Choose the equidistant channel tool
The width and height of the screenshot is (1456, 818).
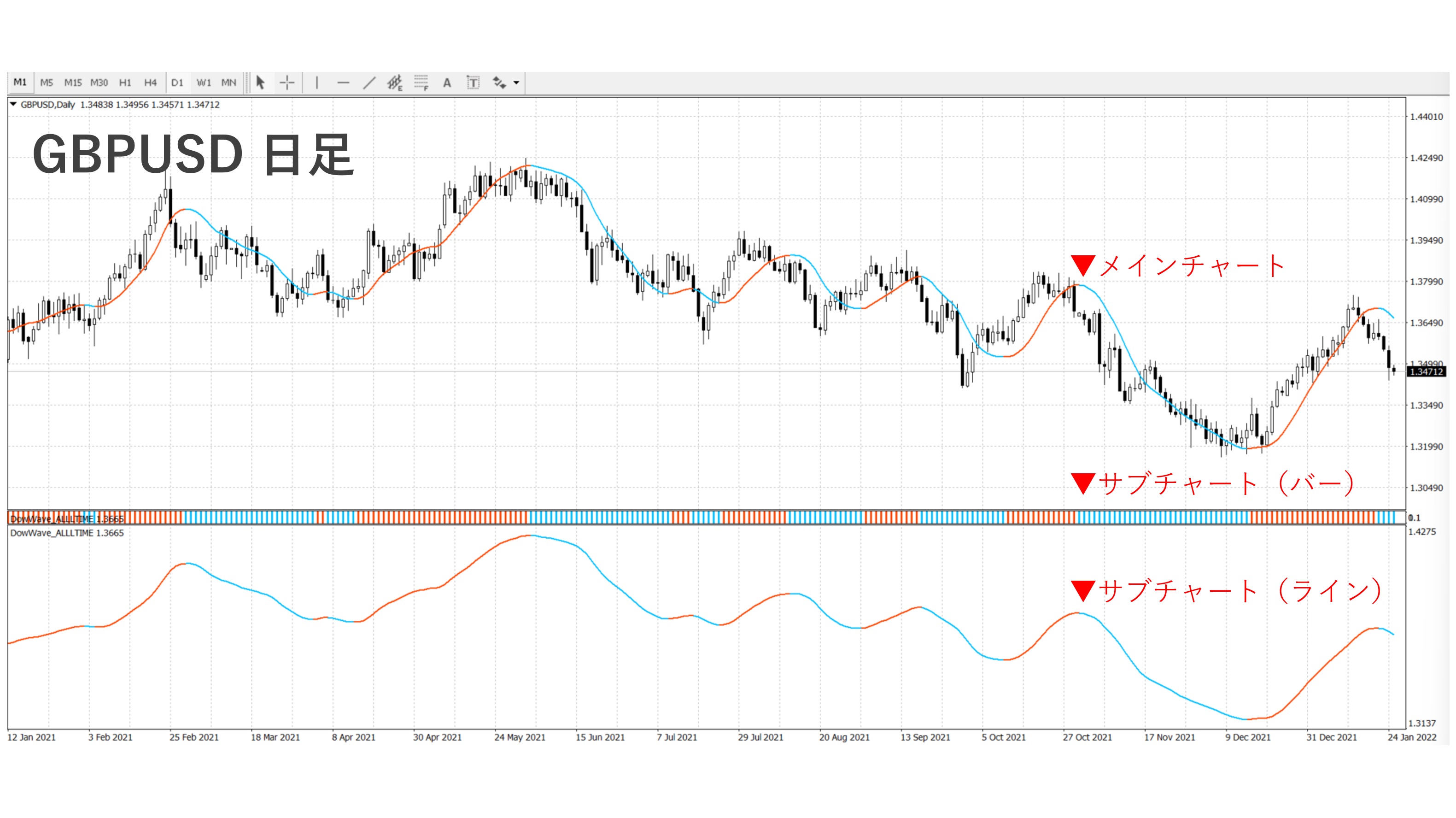coord(395,82)
